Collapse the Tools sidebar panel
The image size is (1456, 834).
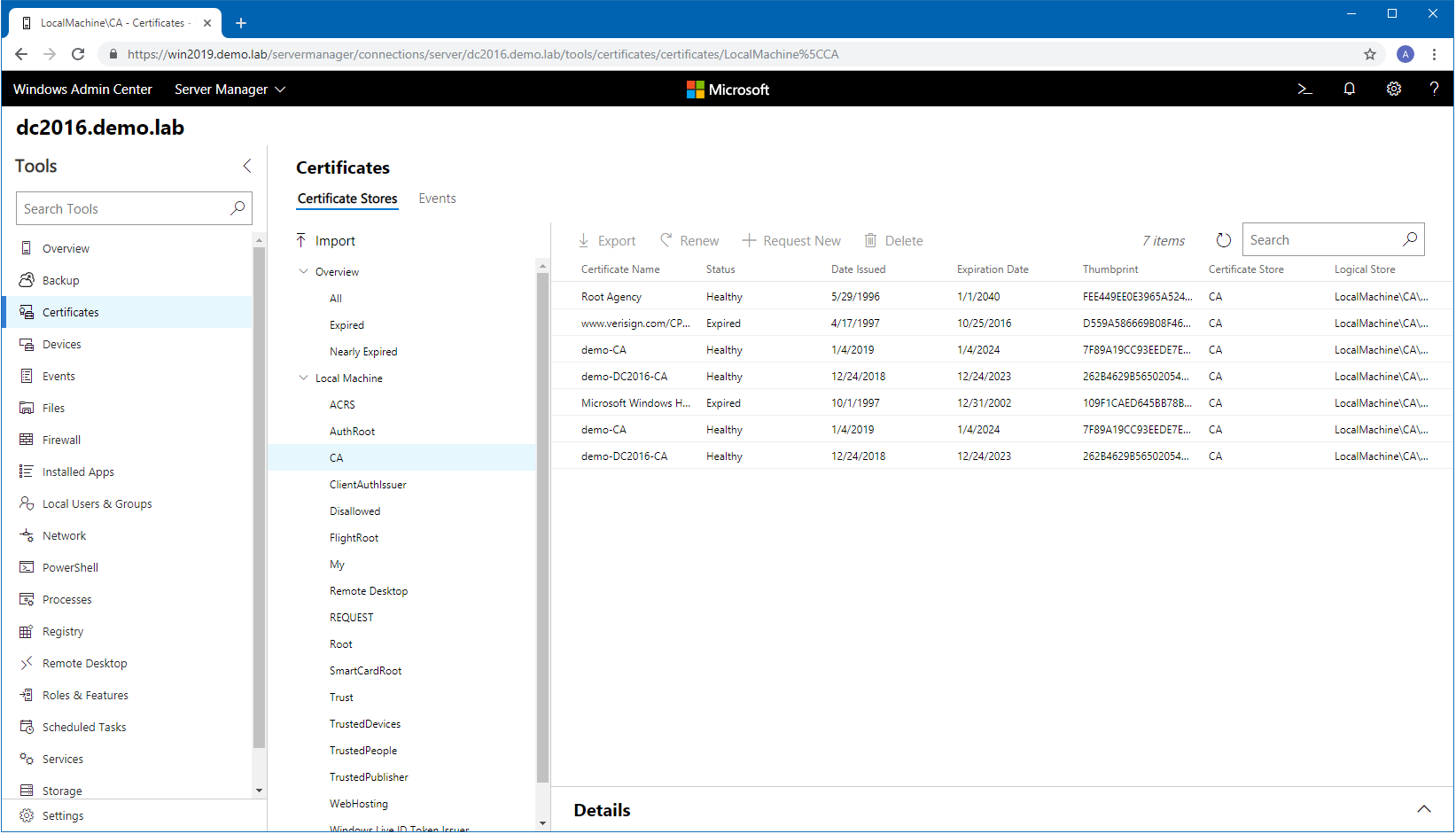[x=247, y=166]
